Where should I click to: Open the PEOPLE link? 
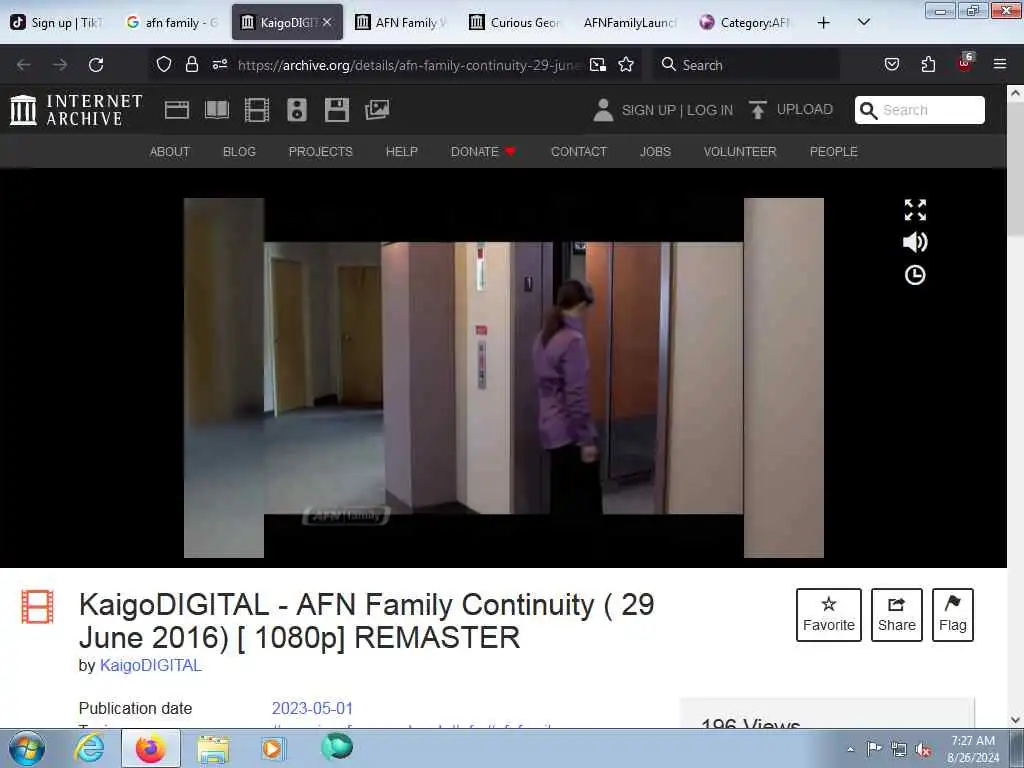pos(833,152)
